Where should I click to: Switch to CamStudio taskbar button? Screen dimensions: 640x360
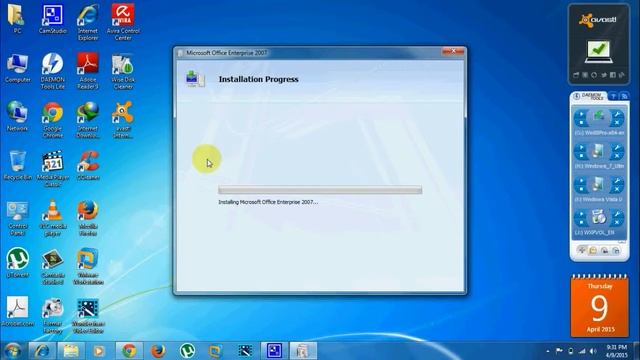[274, 351]
